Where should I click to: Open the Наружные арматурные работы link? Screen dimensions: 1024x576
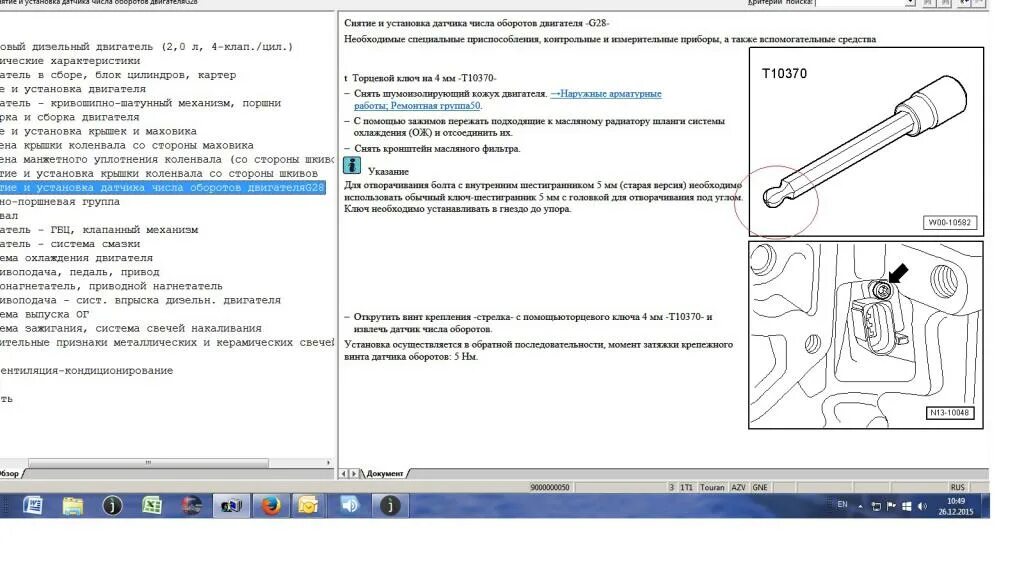pos(508,99)
